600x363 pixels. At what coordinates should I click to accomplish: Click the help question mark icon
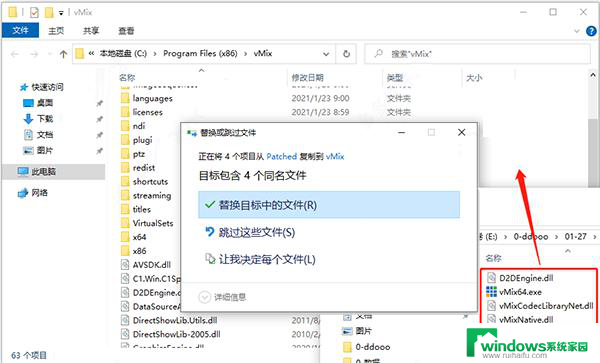pos(591,31)
